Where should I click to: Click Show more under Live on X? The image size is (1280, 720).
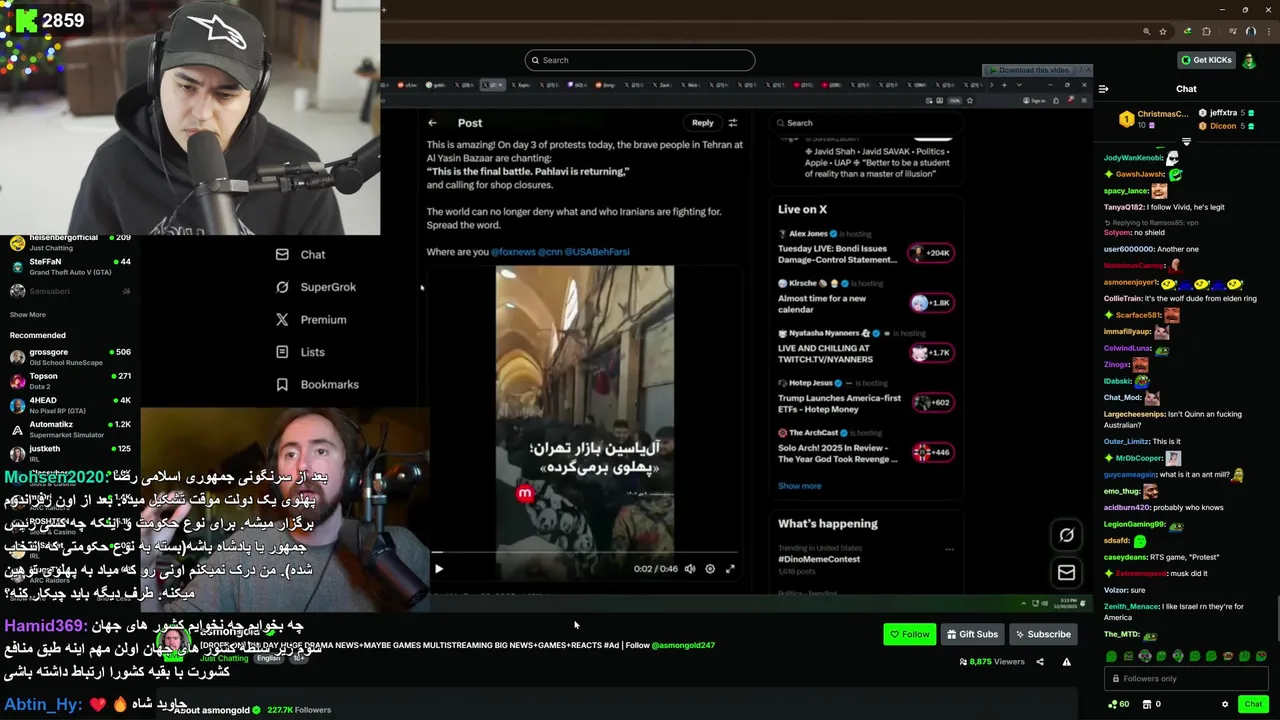click(x=800, y=486)
